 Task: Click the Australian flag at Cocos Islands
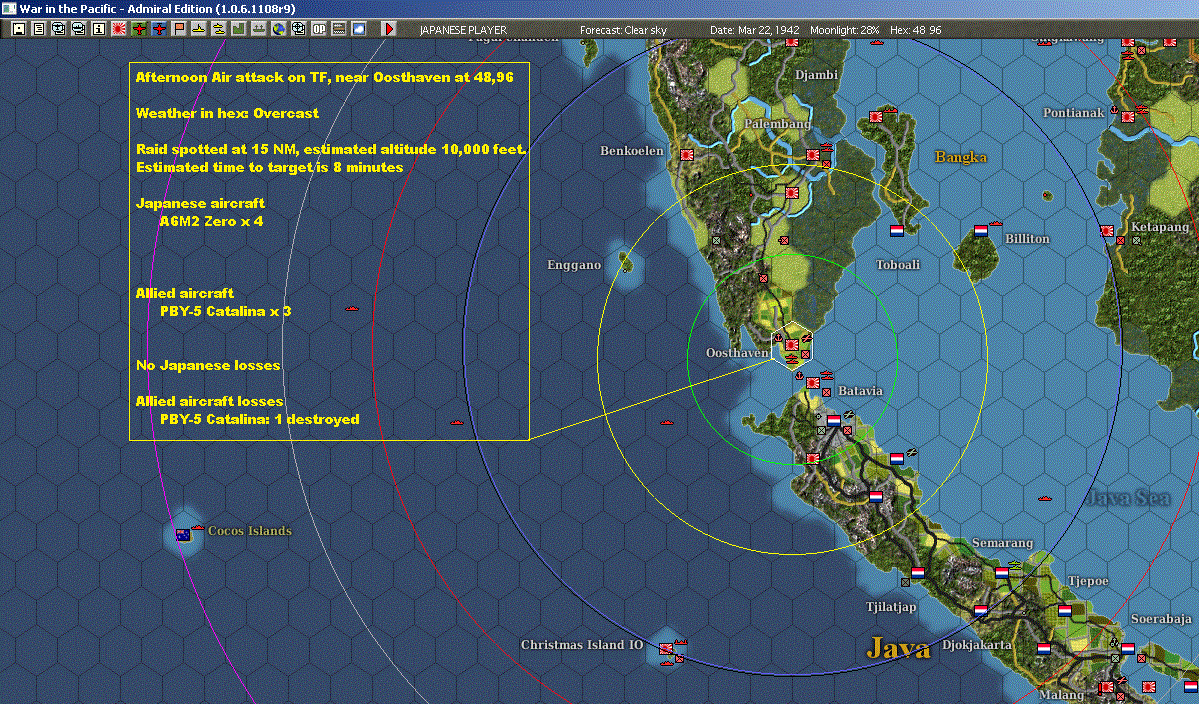pyautogui.click(x=183, y=535)
